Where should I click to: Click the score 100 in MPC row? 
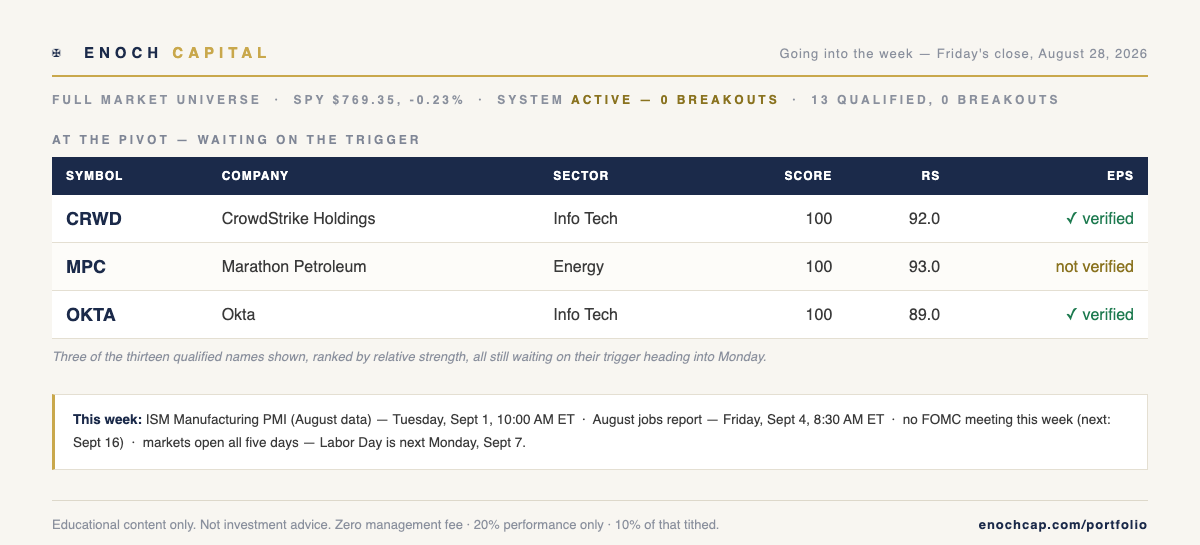click(x=819, y=267)
